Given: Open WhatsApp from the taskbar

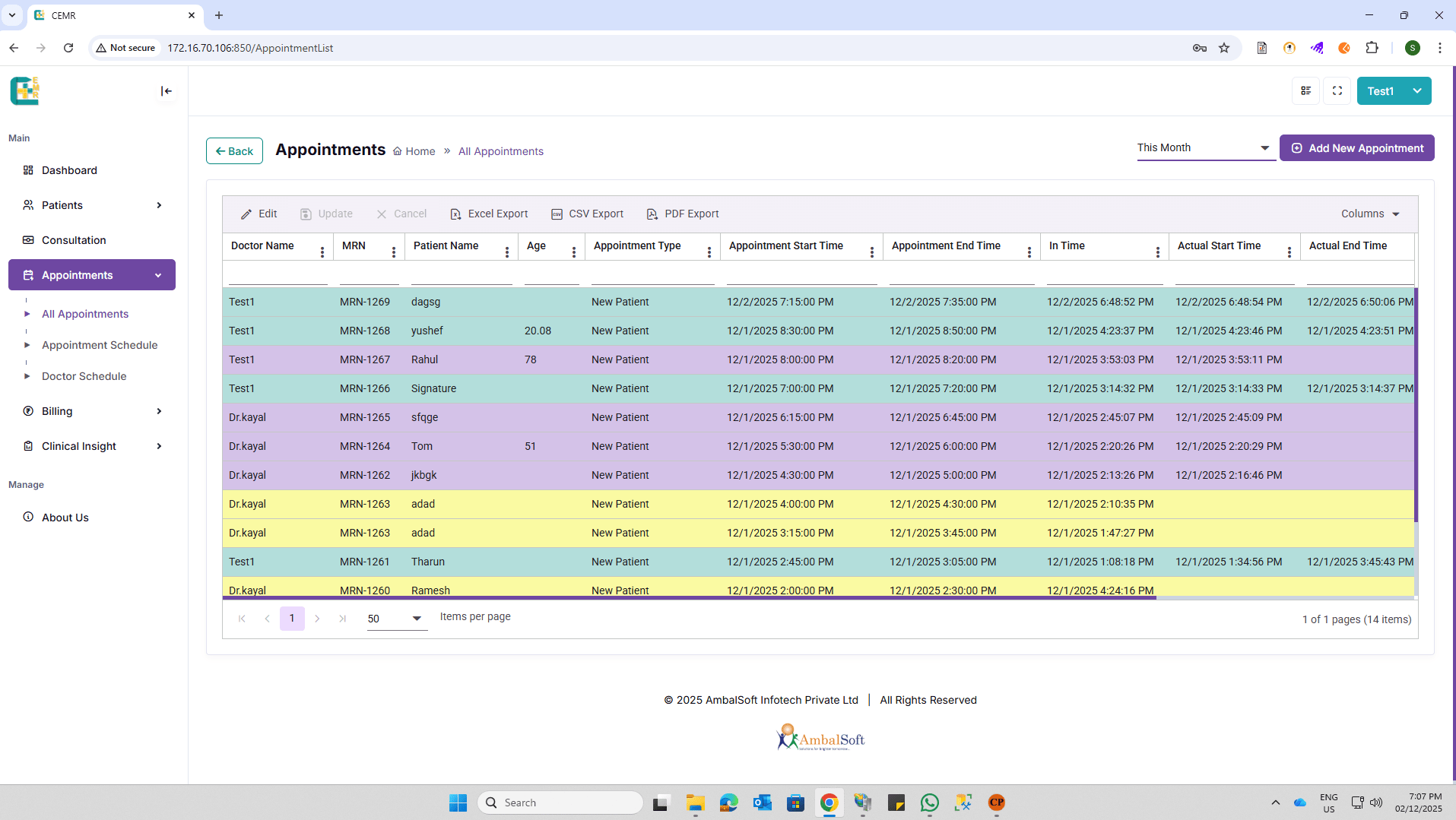Looking at the screenshot, I should coord(929,803).
